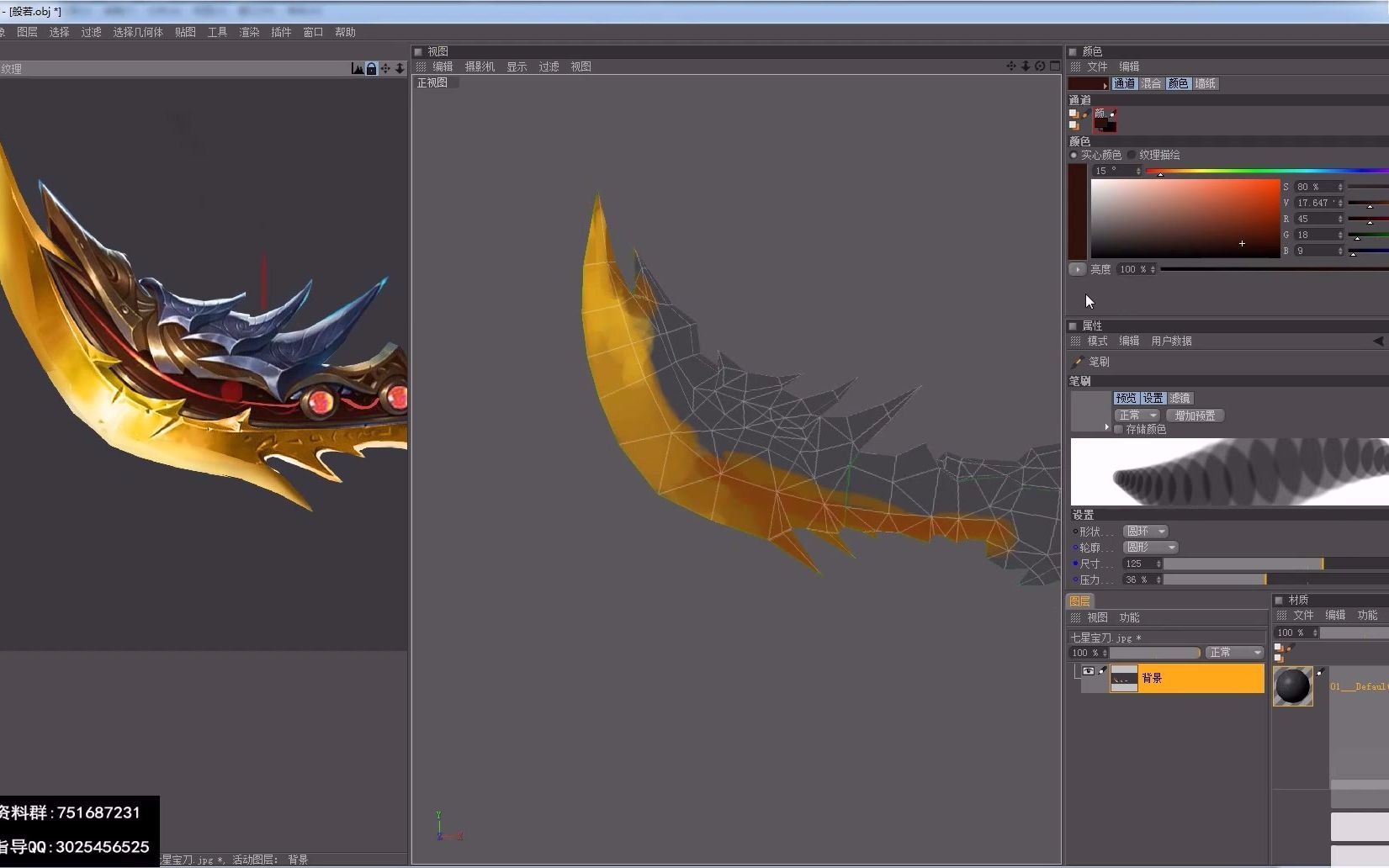Select the pan viewport navigation icon
The width and height of the screenshot is (1389, 868).
click(1013, 66)
